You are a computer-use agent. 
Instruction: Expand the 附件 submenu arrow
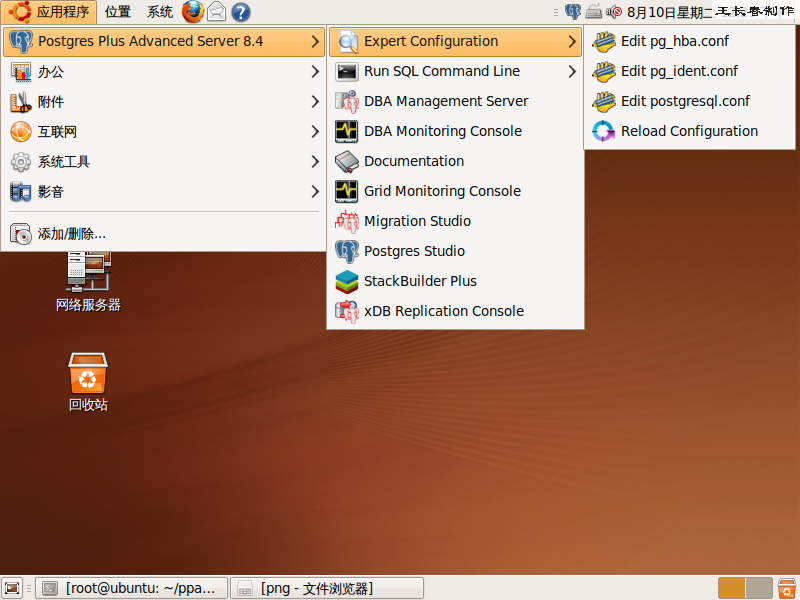[x=315, y=102]
